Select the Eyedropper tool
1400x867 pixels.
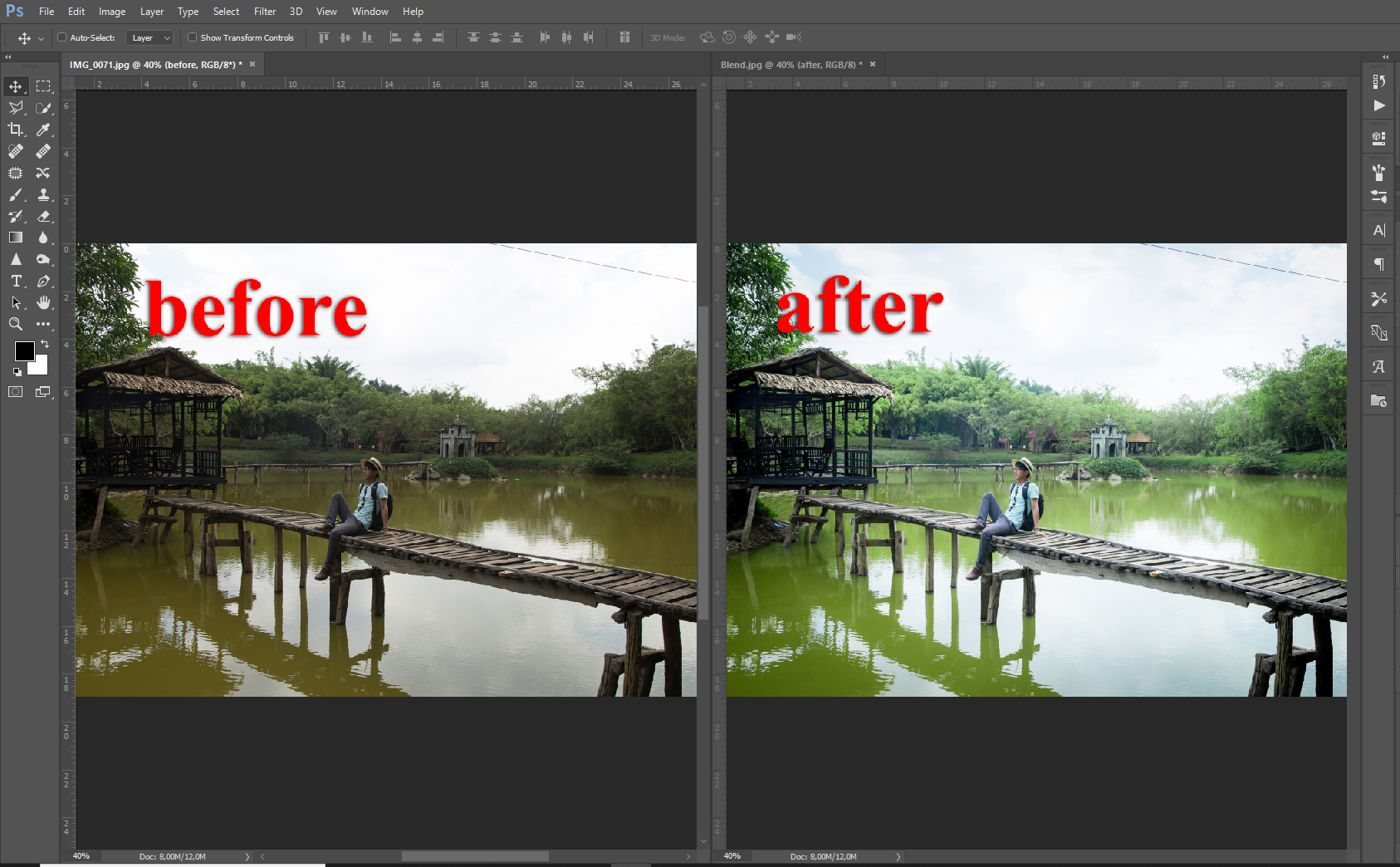click(43, 130)
